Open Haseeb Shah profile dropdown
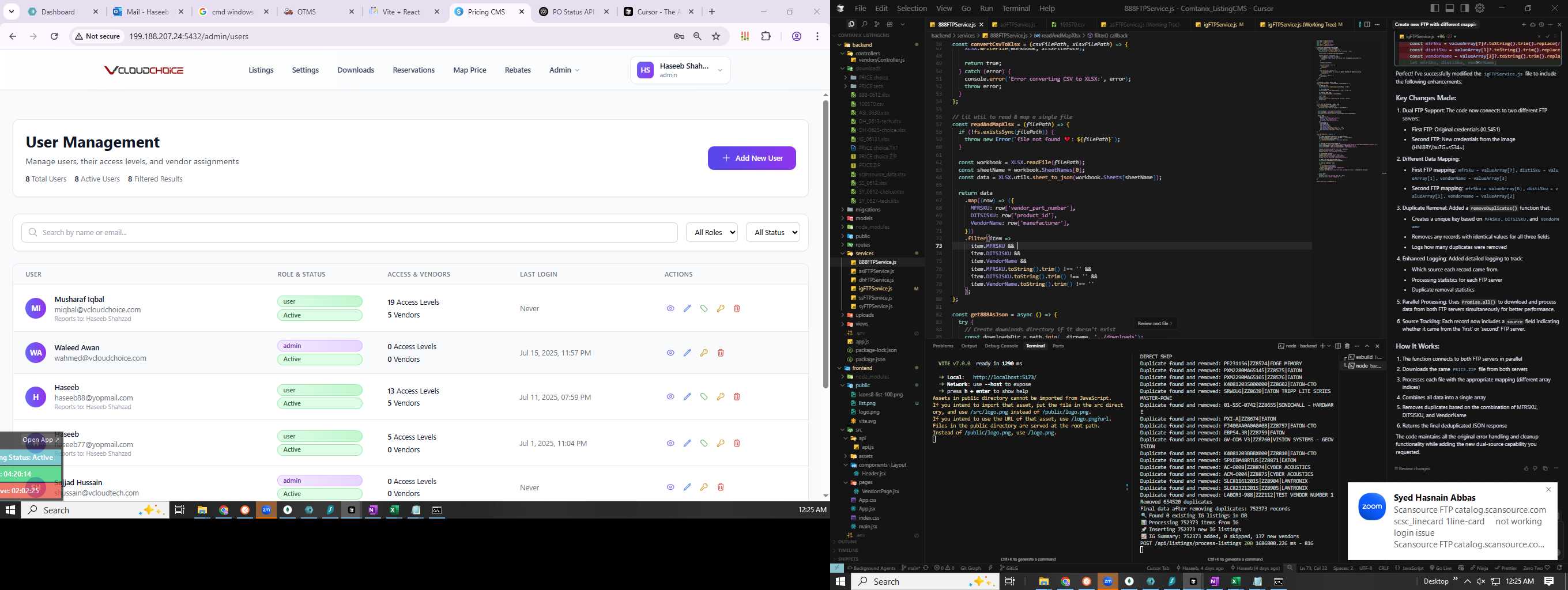 pos(680,70)
